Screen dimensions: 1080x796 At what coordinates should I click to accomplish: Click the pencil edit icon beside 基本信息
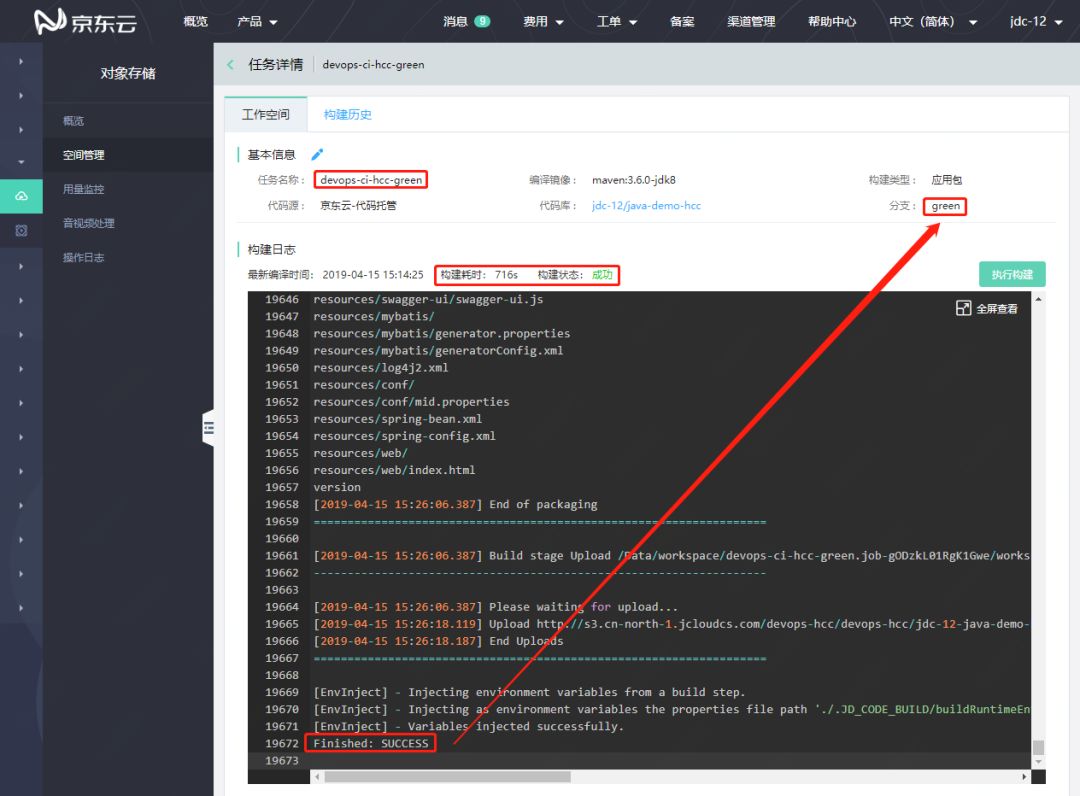317,154
